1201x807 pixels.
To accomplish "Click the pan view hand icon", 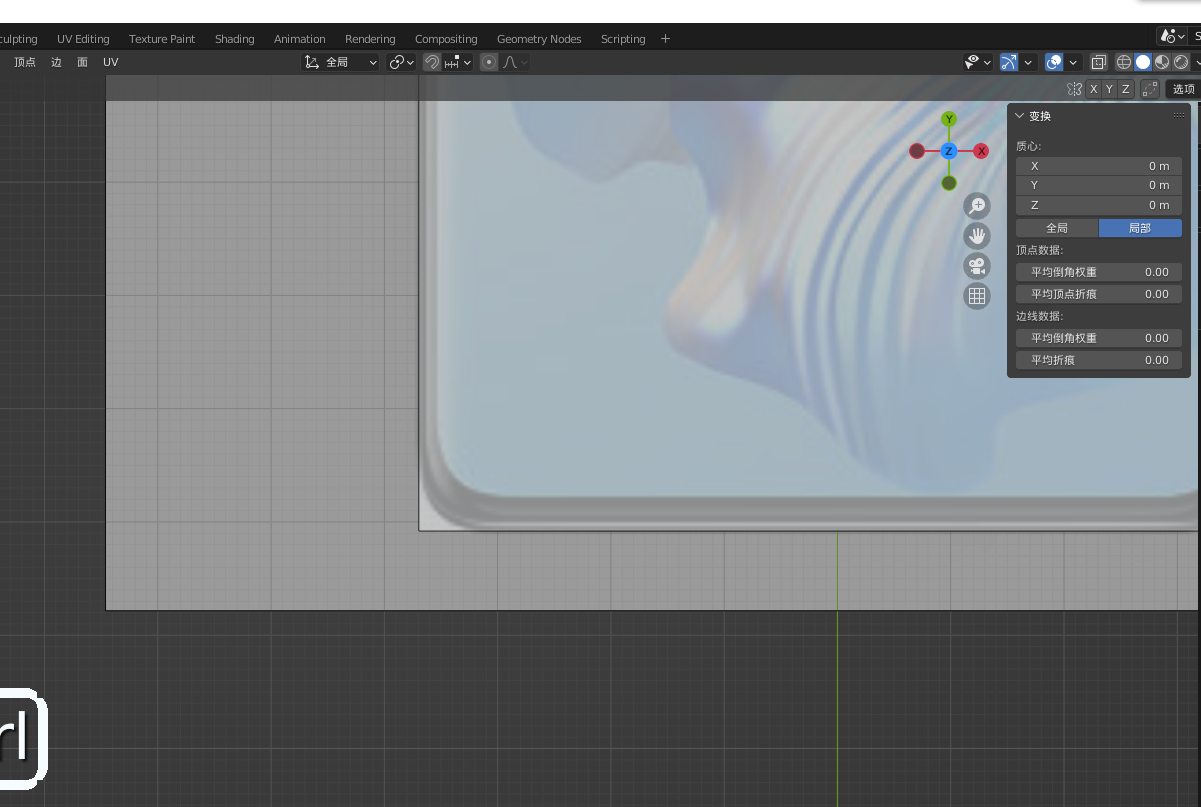I will 977,236.
